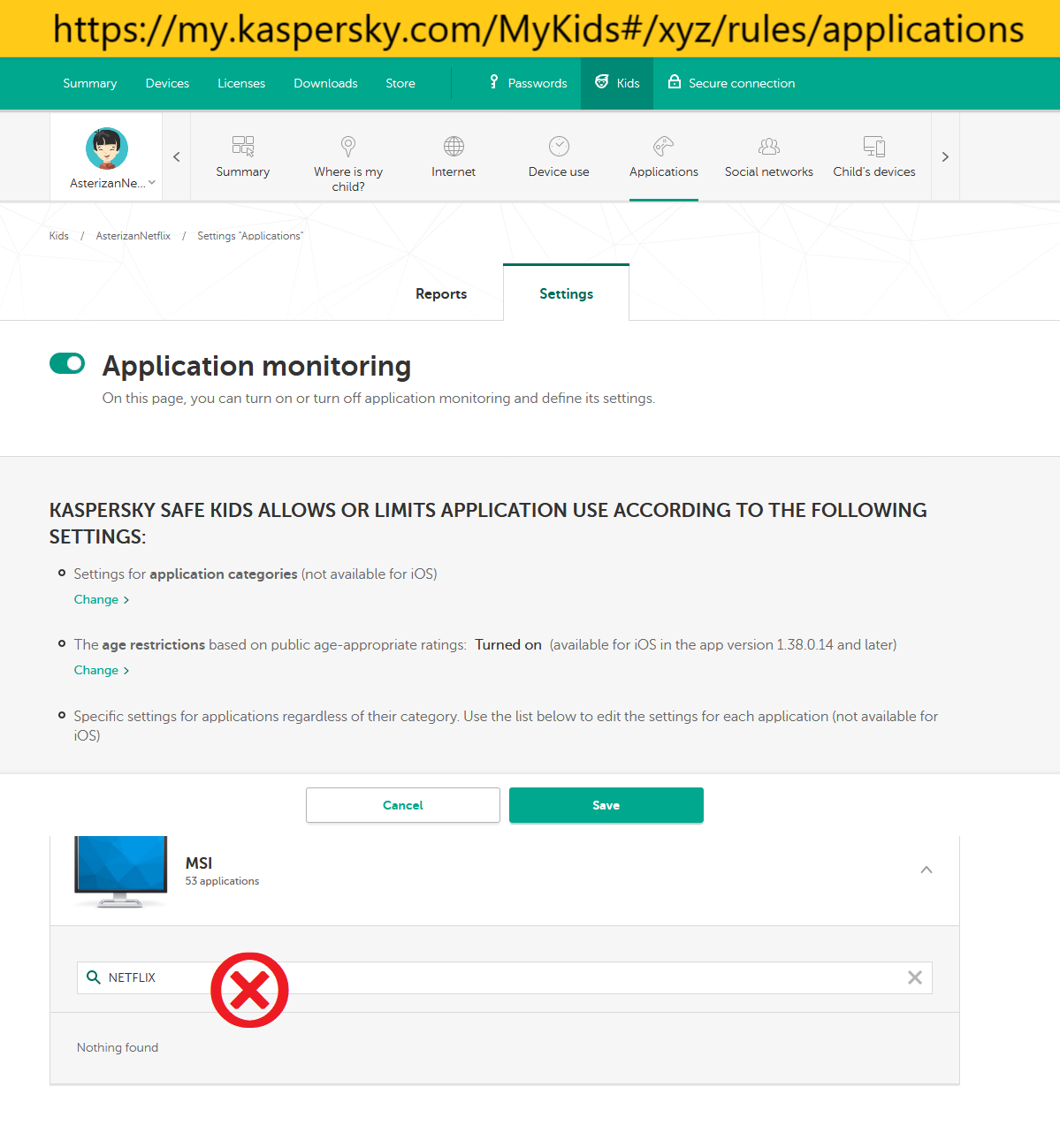This screenshot has width=1060, height=1148.
Task: Click the 'Application monitoring' page heading
Action: (256, 366)
